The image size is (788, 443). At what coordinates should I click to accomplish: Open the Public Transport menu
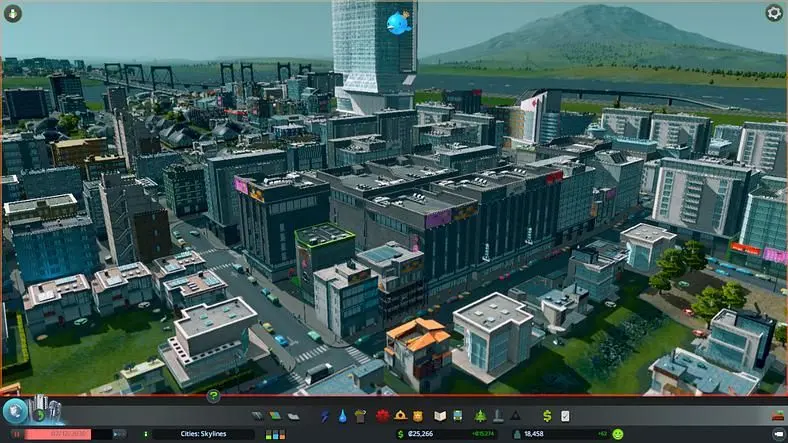point(457,416)
